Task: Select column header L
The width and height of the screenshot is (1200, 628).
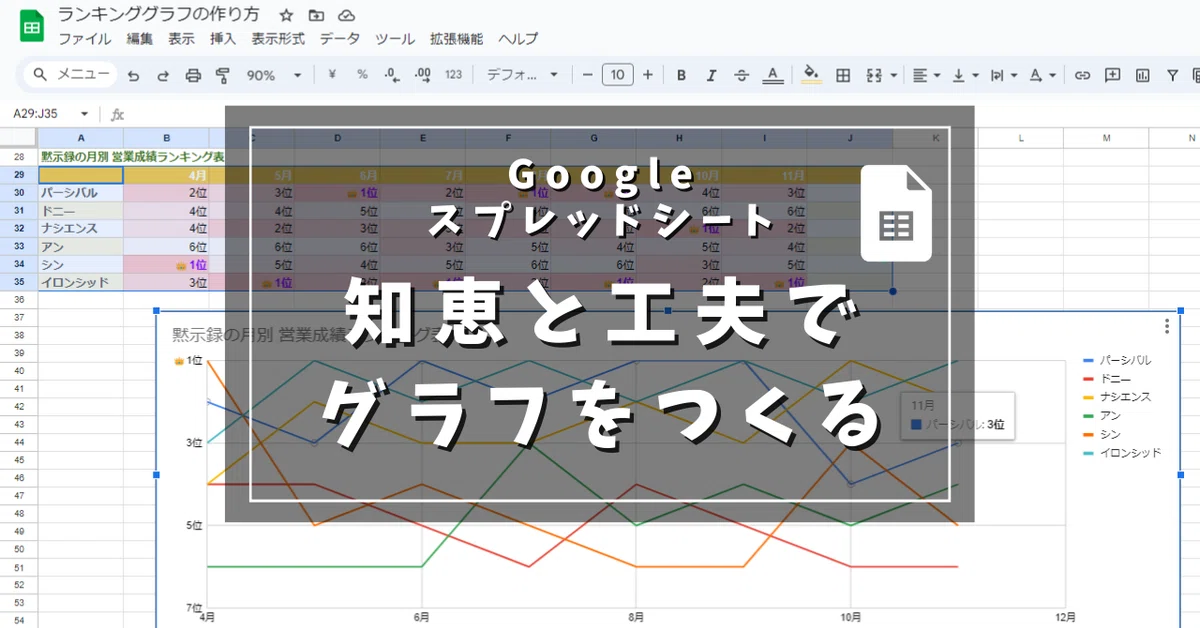Action: tap(1021, 138)
